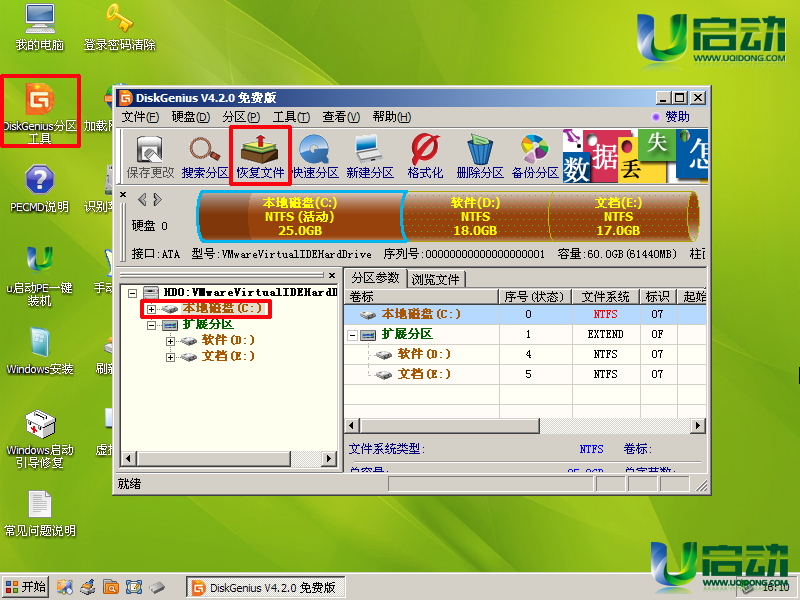
Task: Open the 硬盘(D) menu
Action: tap(191, 117)
